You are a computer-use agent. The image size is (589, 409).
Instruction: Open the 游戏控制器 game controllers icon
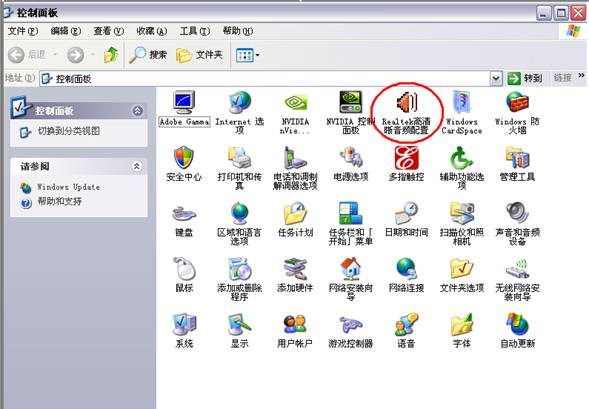350,331
